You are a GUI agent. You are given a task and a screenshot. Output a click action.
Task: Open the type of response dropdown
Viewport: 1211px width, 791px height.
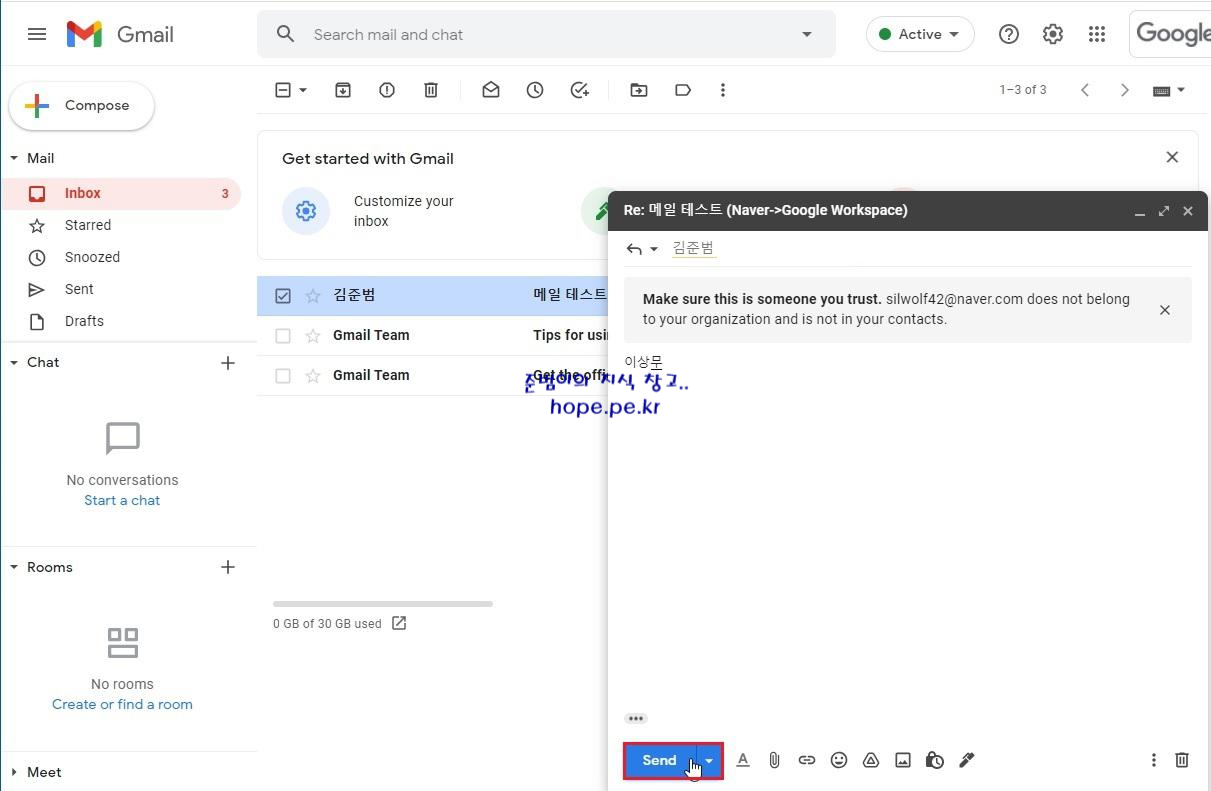(x=642, y=248)
